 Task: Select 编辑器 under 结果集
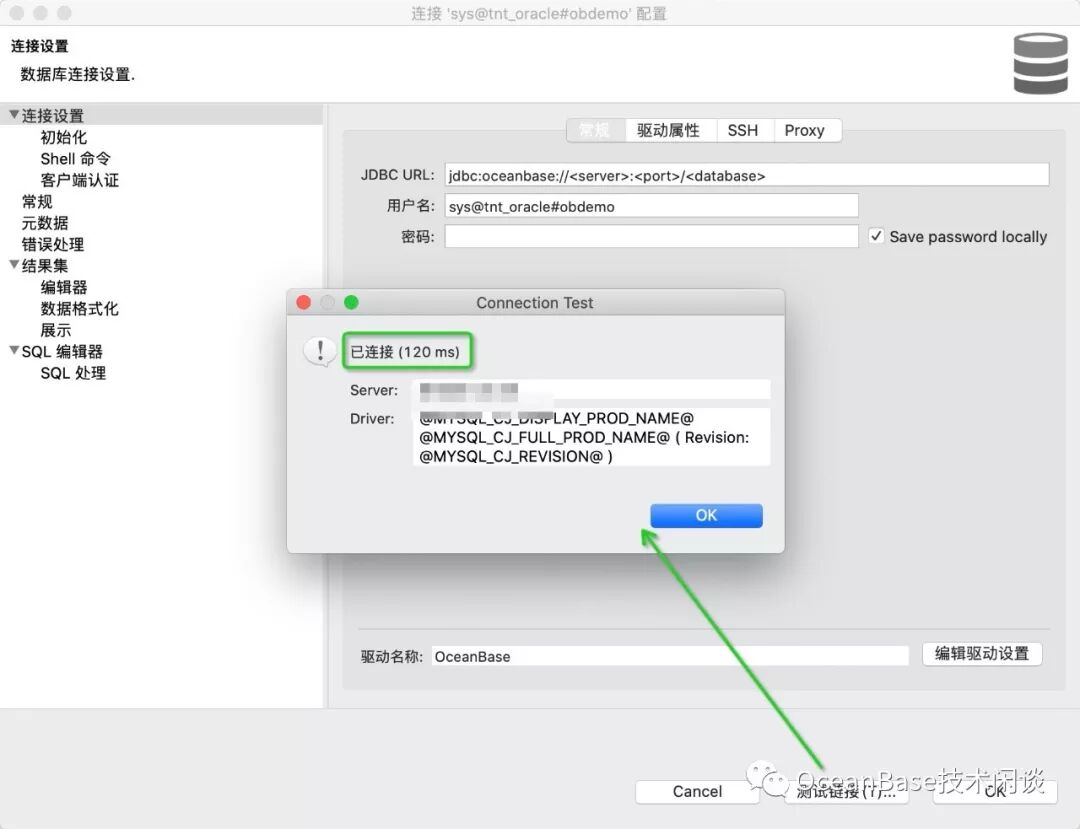pos(63,286)
